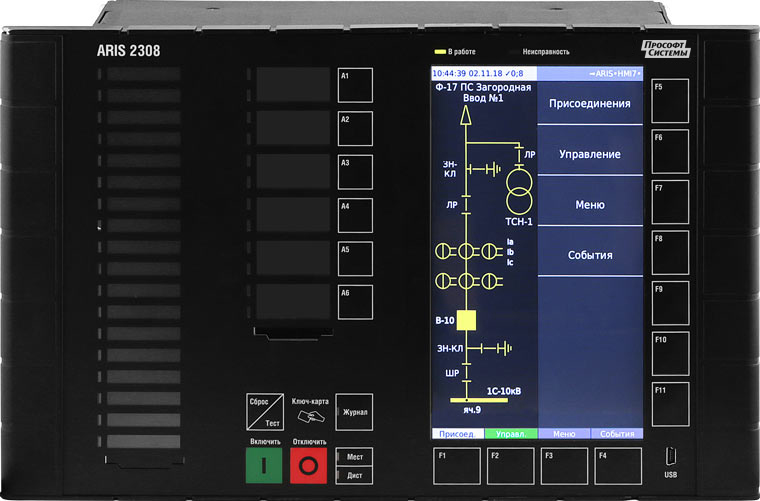Select the green Управл. bottom tab
Screen dimensions: 760x501
[511, 434]
